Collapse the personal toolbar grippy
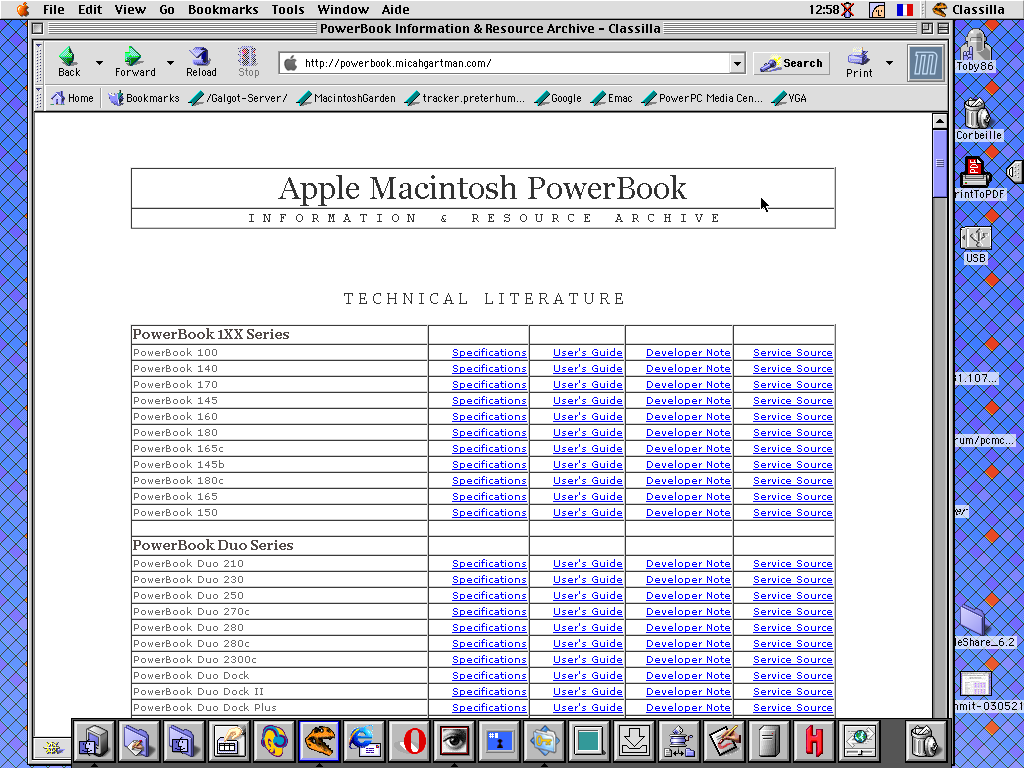This screenshot has width=1024, height=768. click(39, 98)
